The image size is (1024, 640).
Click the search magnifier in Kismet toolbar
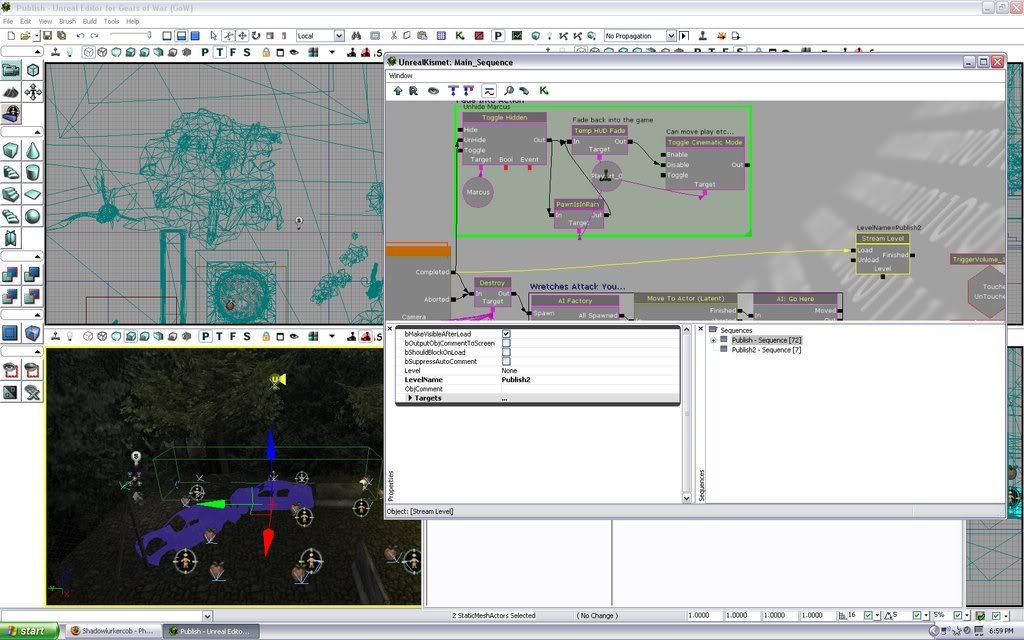(x=508, y=91)
